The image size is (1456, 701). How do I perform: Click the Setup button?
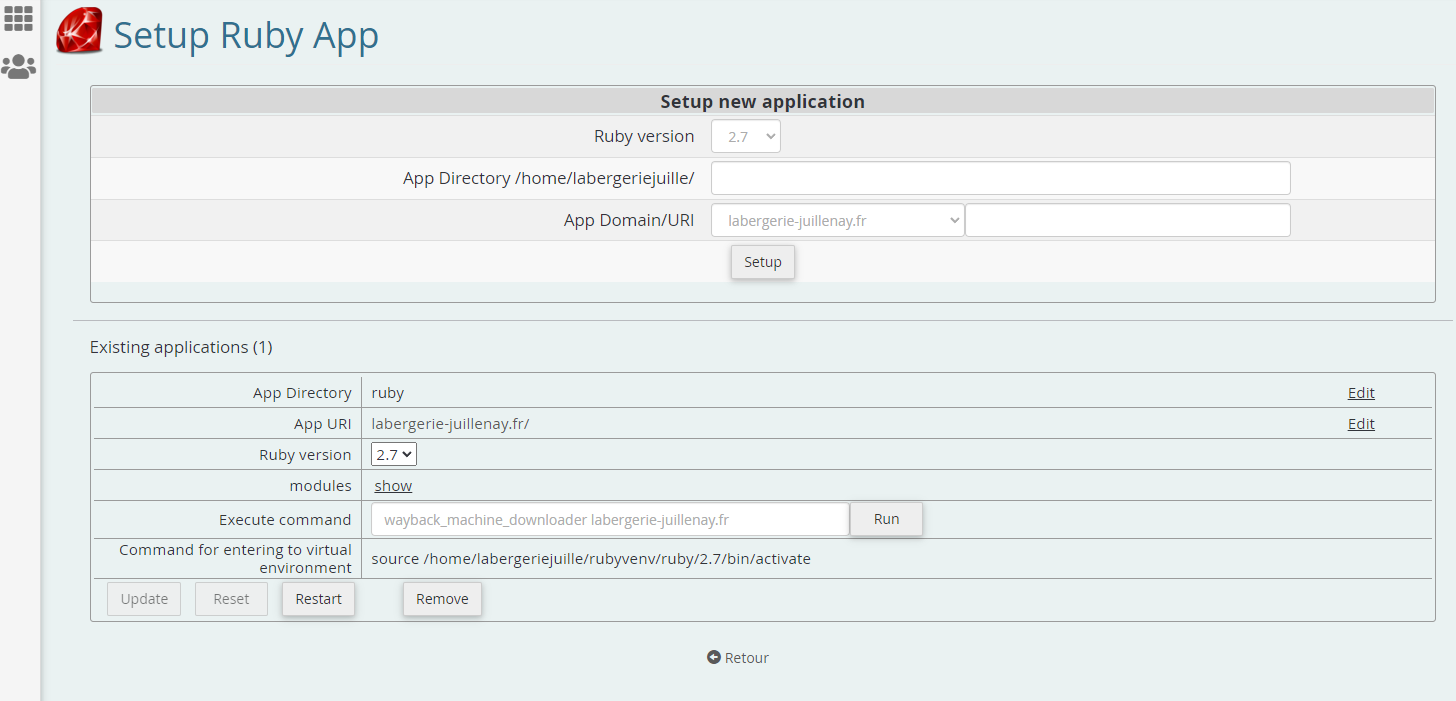pos(763,262)
